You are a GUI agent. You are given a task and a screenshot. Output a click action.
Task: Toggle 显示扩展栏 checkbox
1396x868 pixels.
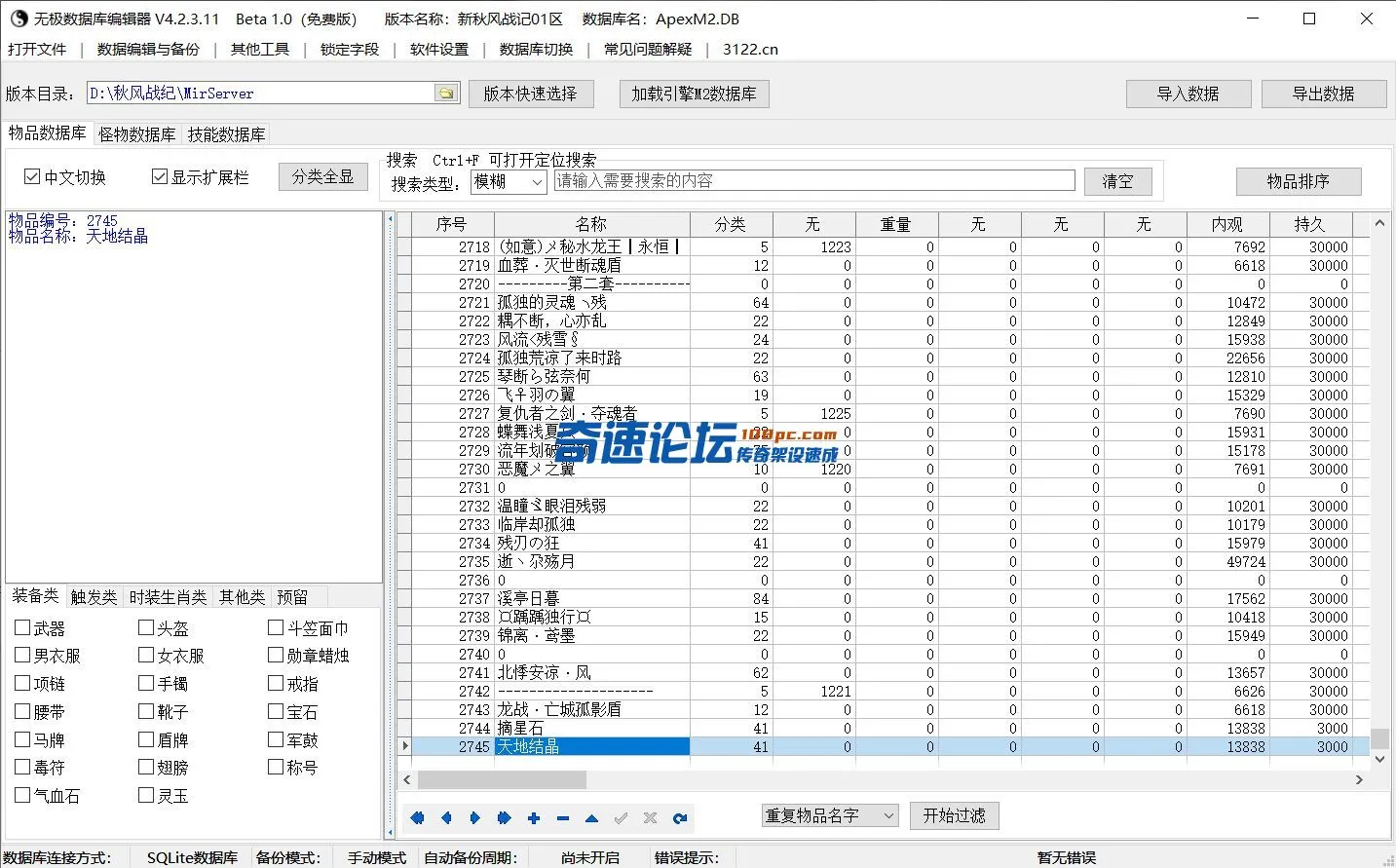pos(160,176)
